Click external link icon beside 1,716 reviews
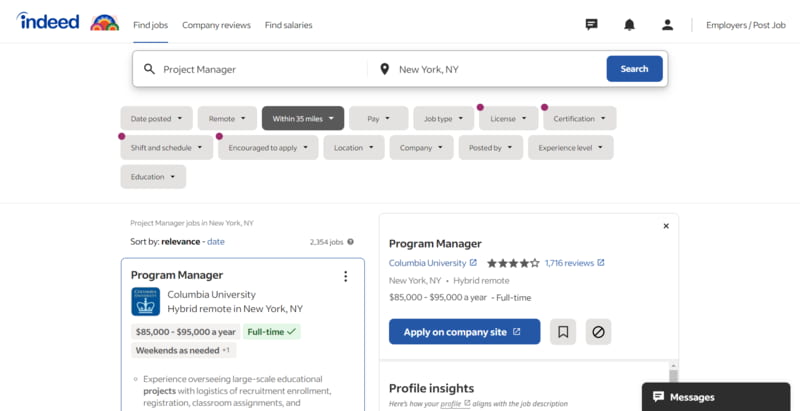The width and height of the screenshot is (800, 411). tap(601, 263)
